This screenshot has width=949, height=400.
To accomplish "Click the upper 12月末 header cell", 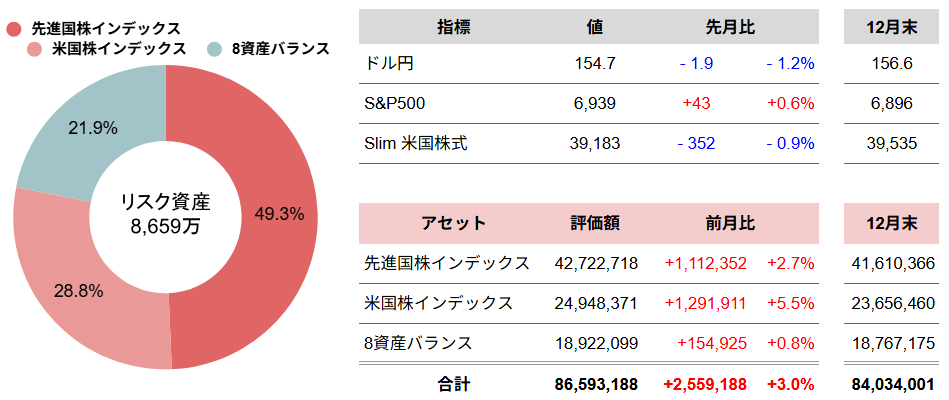I will tap(893, 27).
